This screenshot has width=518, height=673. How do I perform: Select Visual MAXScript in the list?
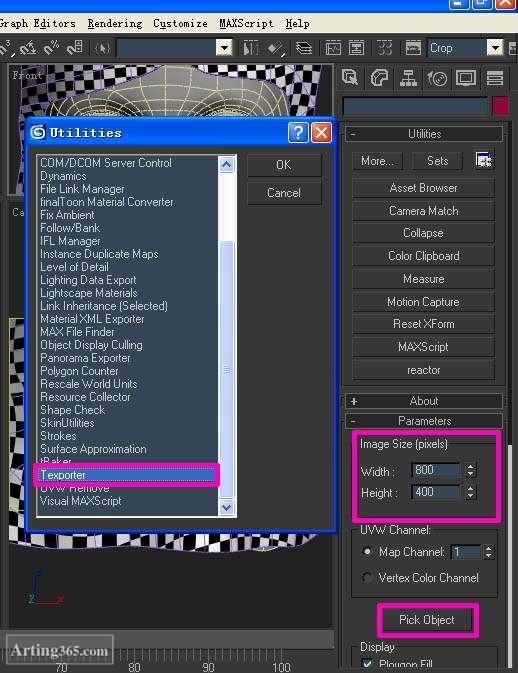pos(81,501)
